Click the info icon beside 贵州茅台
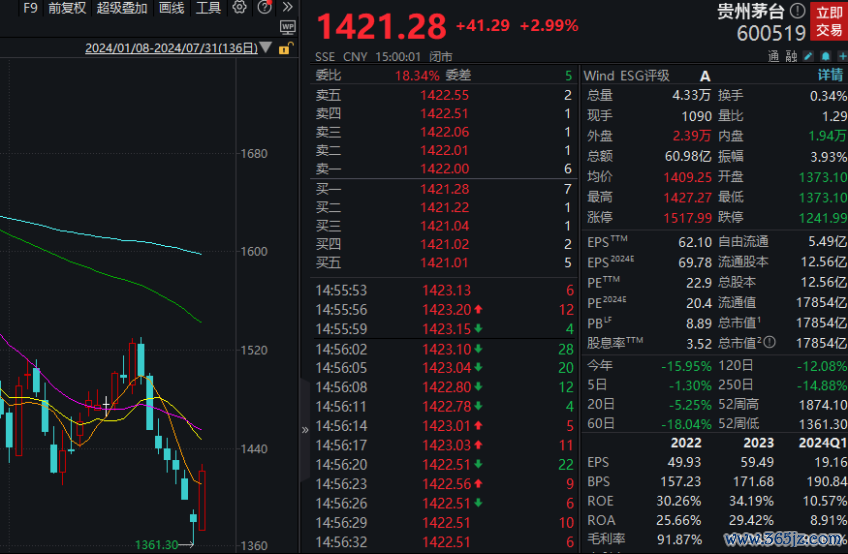848x554 pixels. pyautogui.click(x=797, y=10)
